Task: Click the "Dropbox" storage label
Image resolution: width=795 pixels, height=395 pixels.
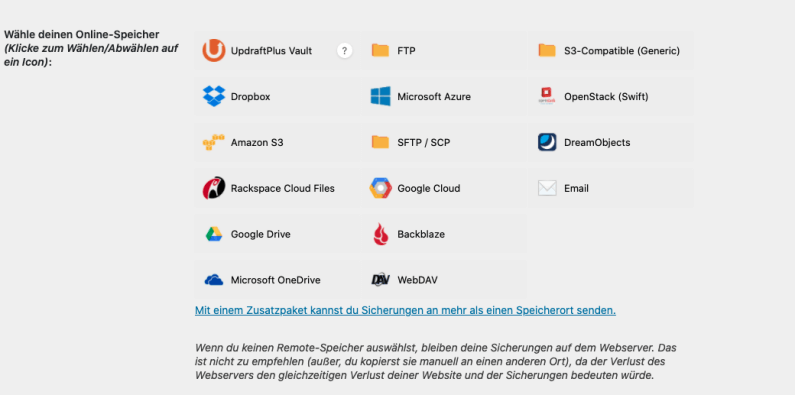Action: point(250,97)
